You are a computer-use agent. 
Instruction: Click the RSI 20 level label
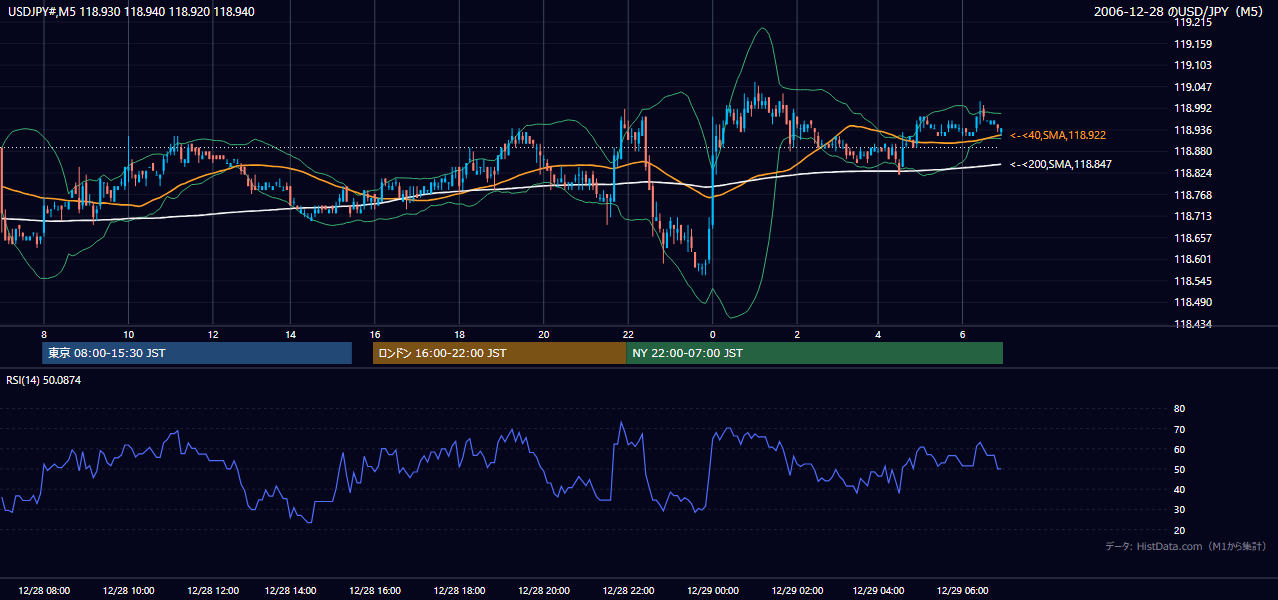(1179, 530)
